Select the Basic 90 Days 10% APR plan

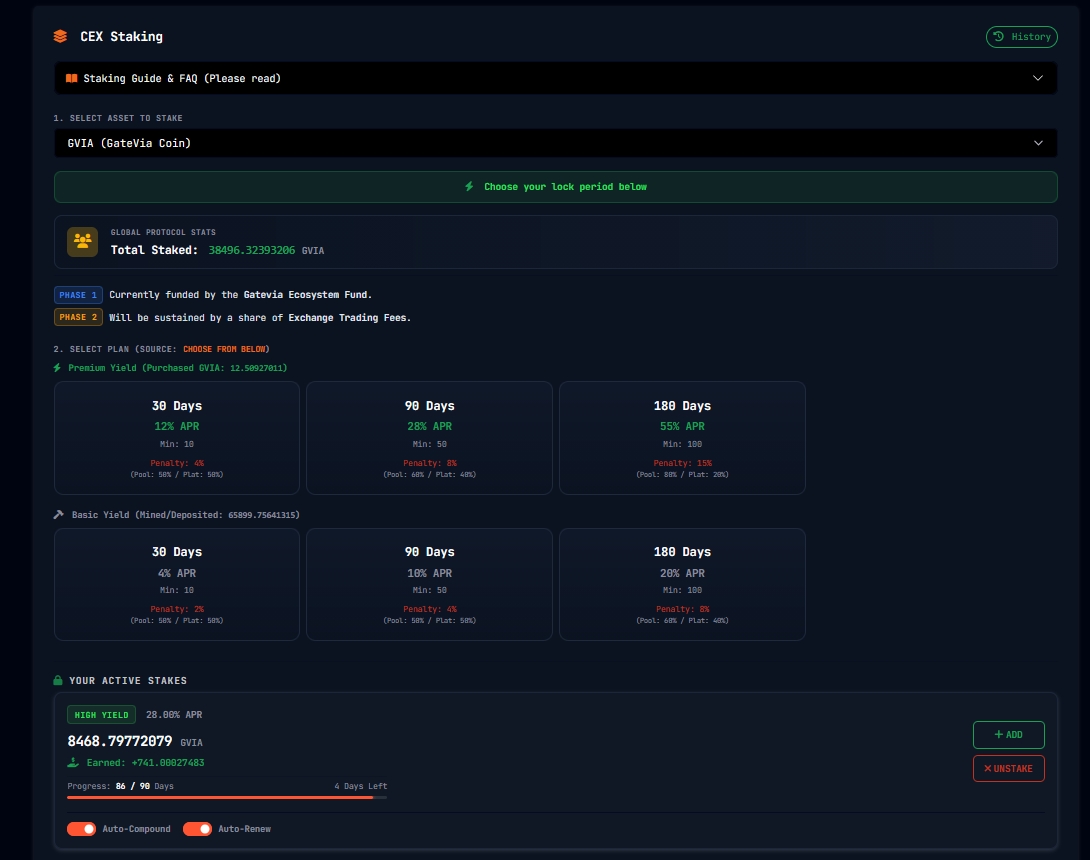point(430,584)
